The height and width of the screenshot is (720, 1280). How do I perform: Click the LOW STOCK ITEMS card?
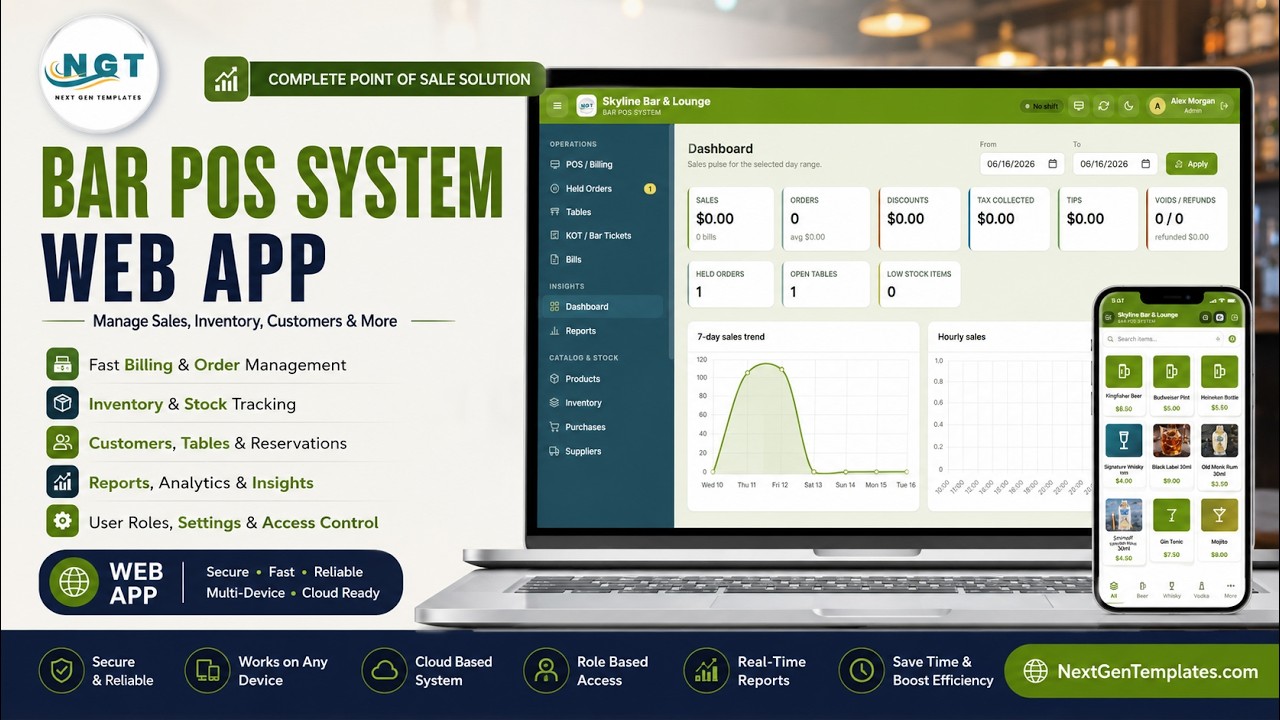tap(919, 284)
